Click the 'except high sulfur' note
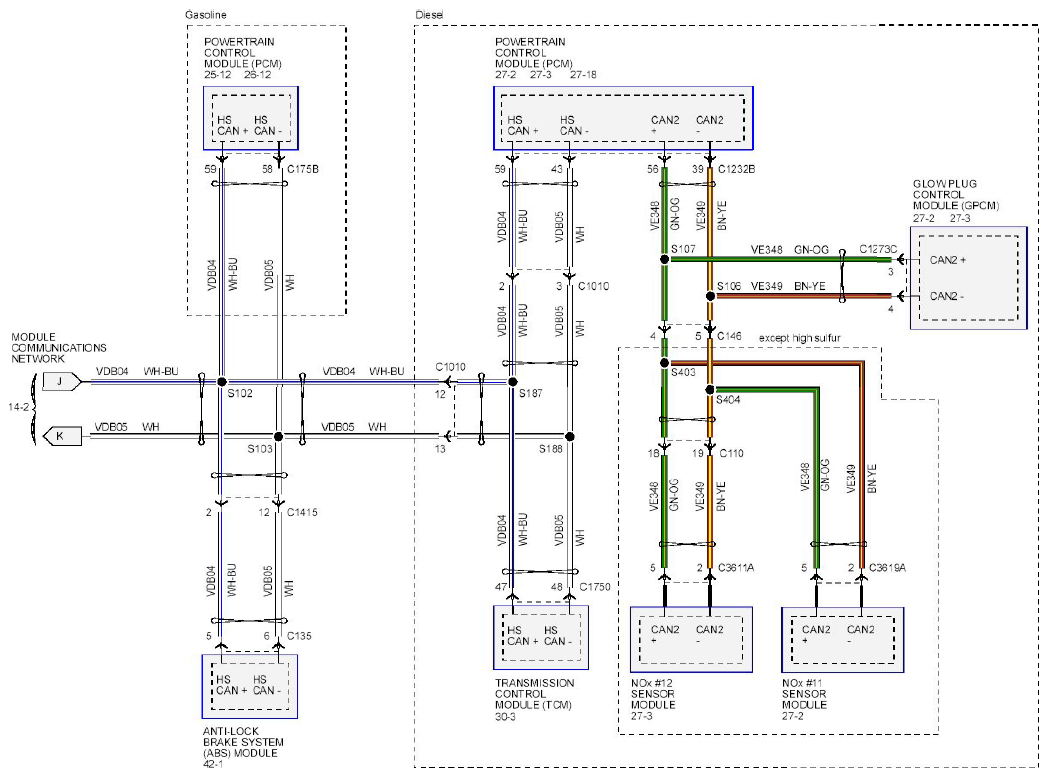 [x=799, y=338]
